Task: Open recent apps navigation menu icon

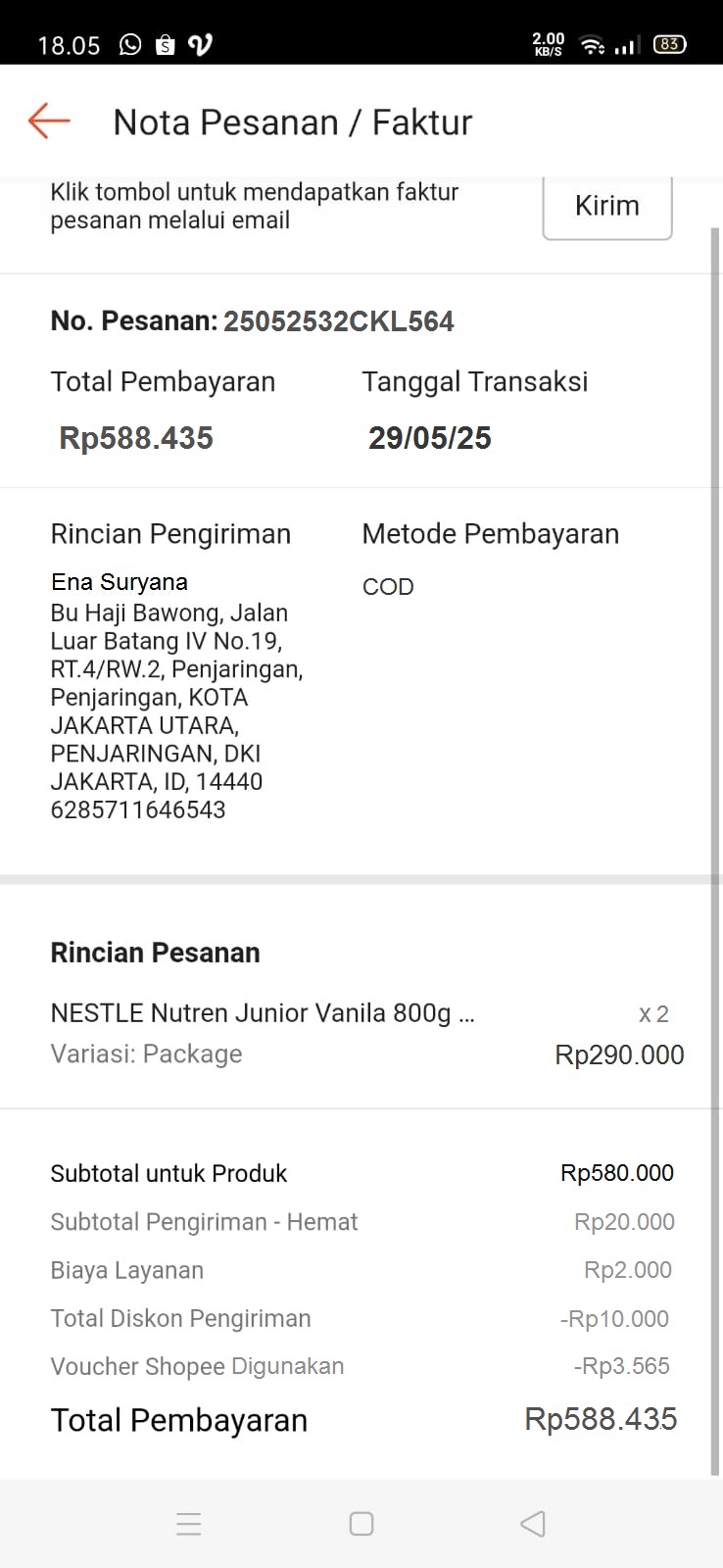Action: (189, 1524)
